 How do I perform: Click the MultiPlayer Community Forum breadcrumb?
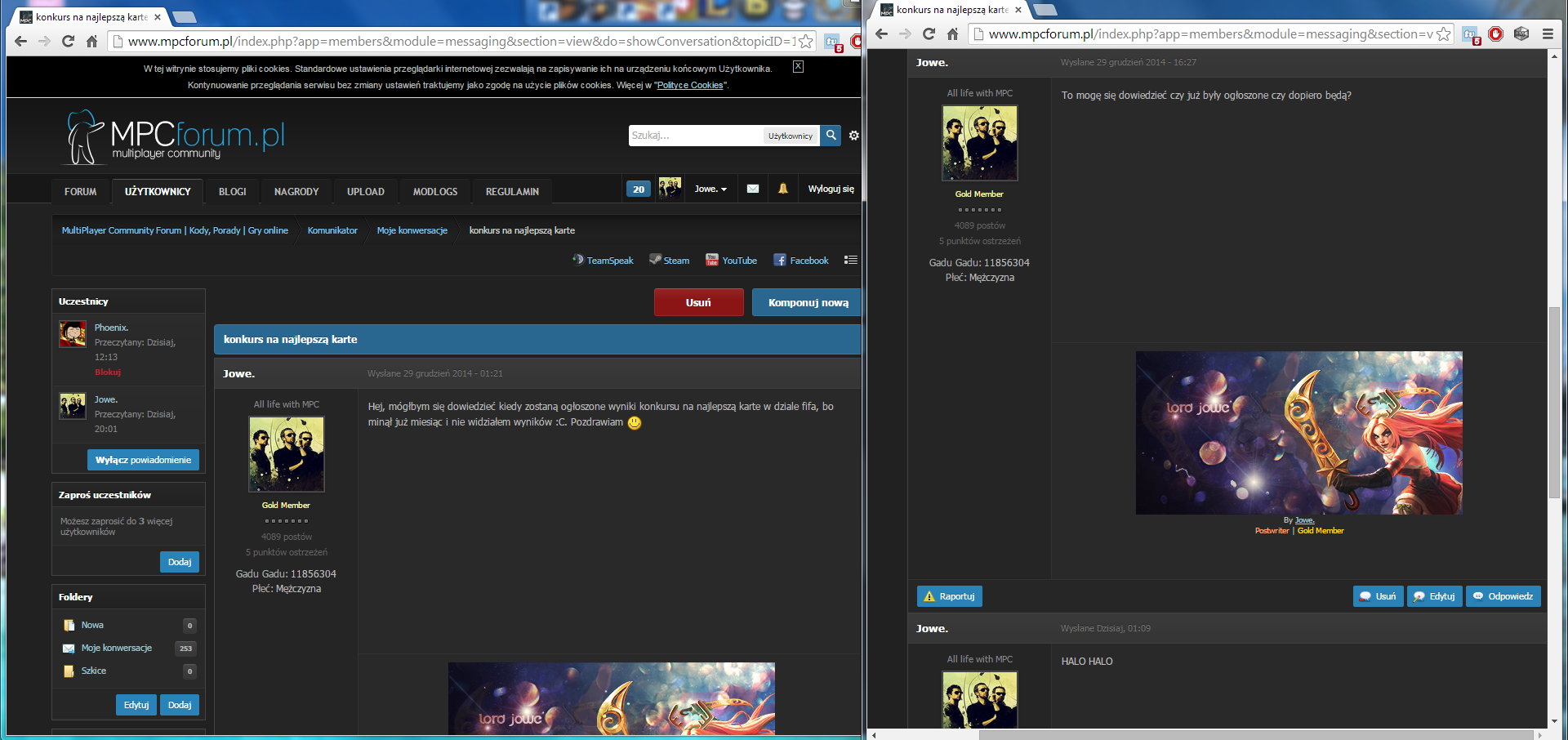(175, 230)
